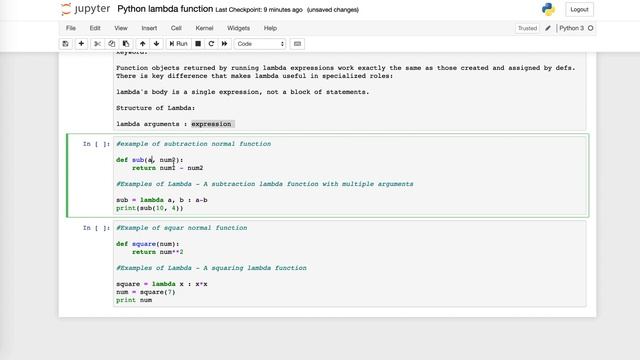Open the Widgets menu

(238, 28)
